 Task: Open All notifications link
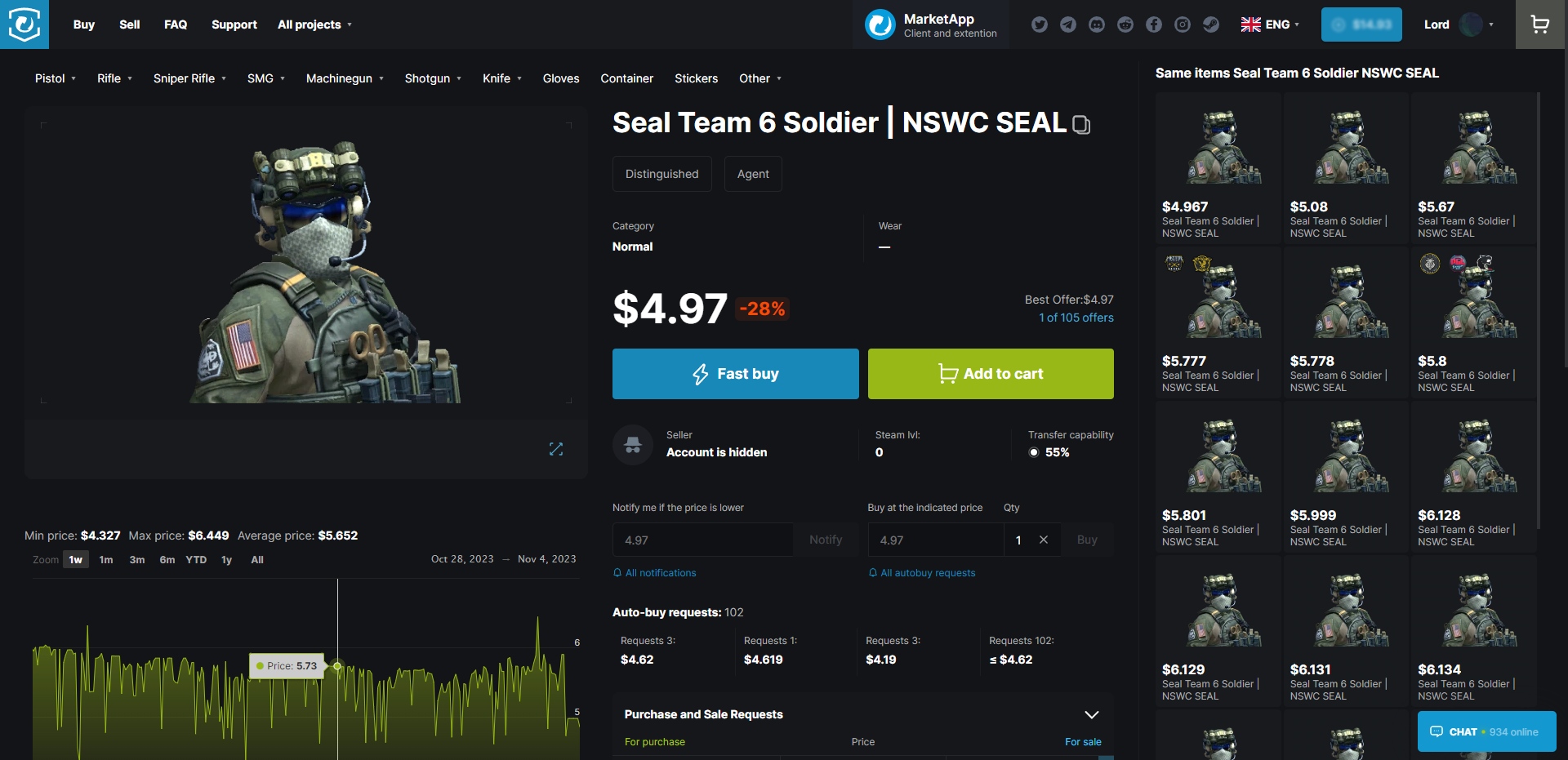click(x=655, y=573)
